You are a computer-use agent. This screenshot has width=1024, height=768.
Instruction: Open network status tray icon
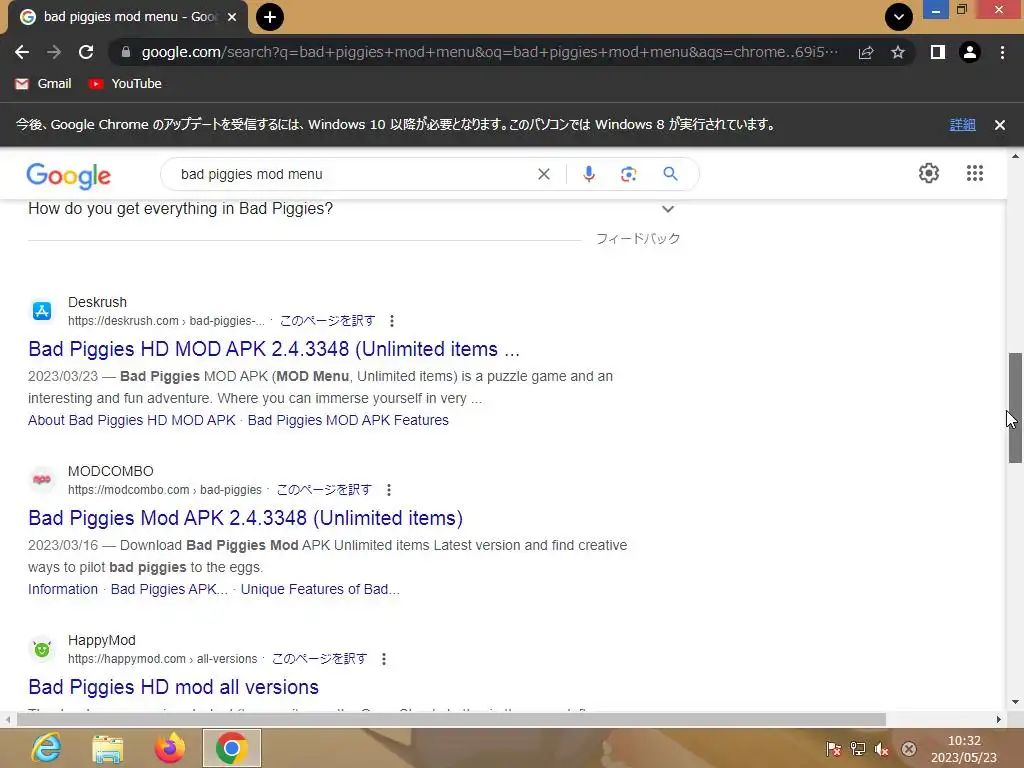coord(857,749)
